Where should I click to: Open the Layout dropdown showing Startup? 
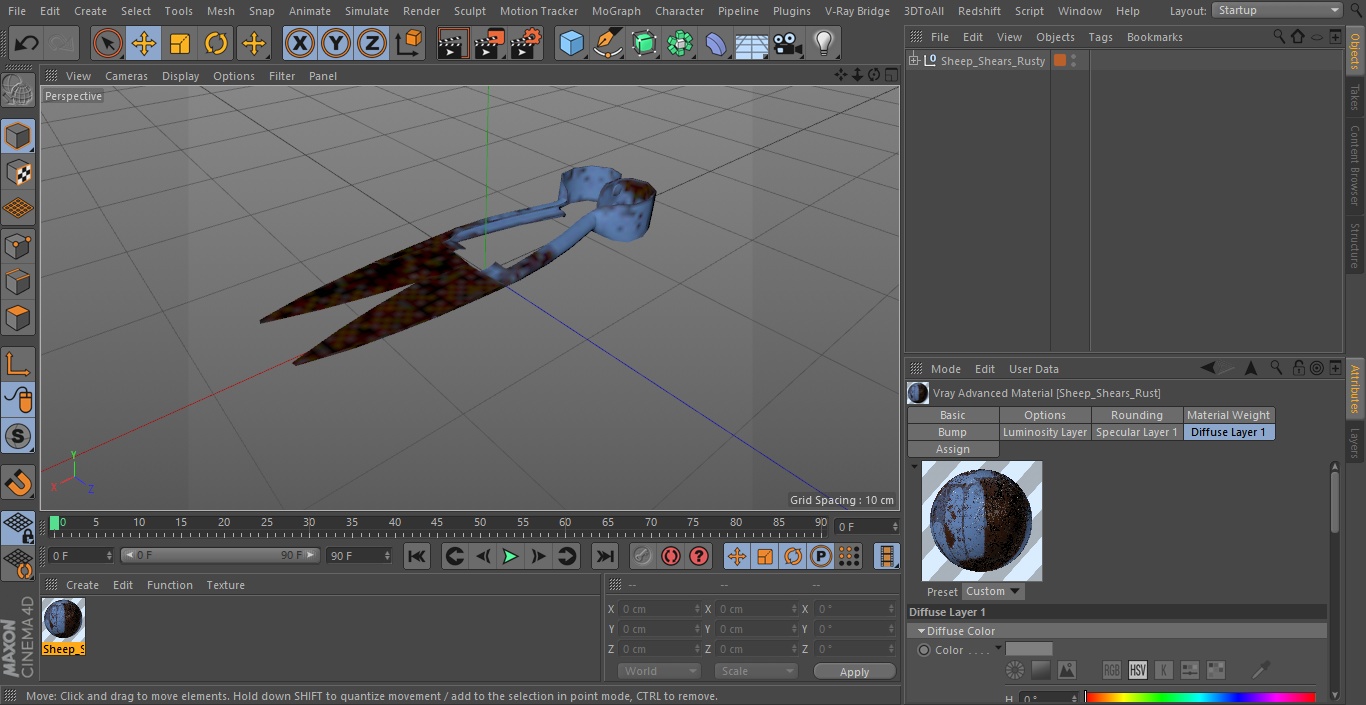(1277, 10)
